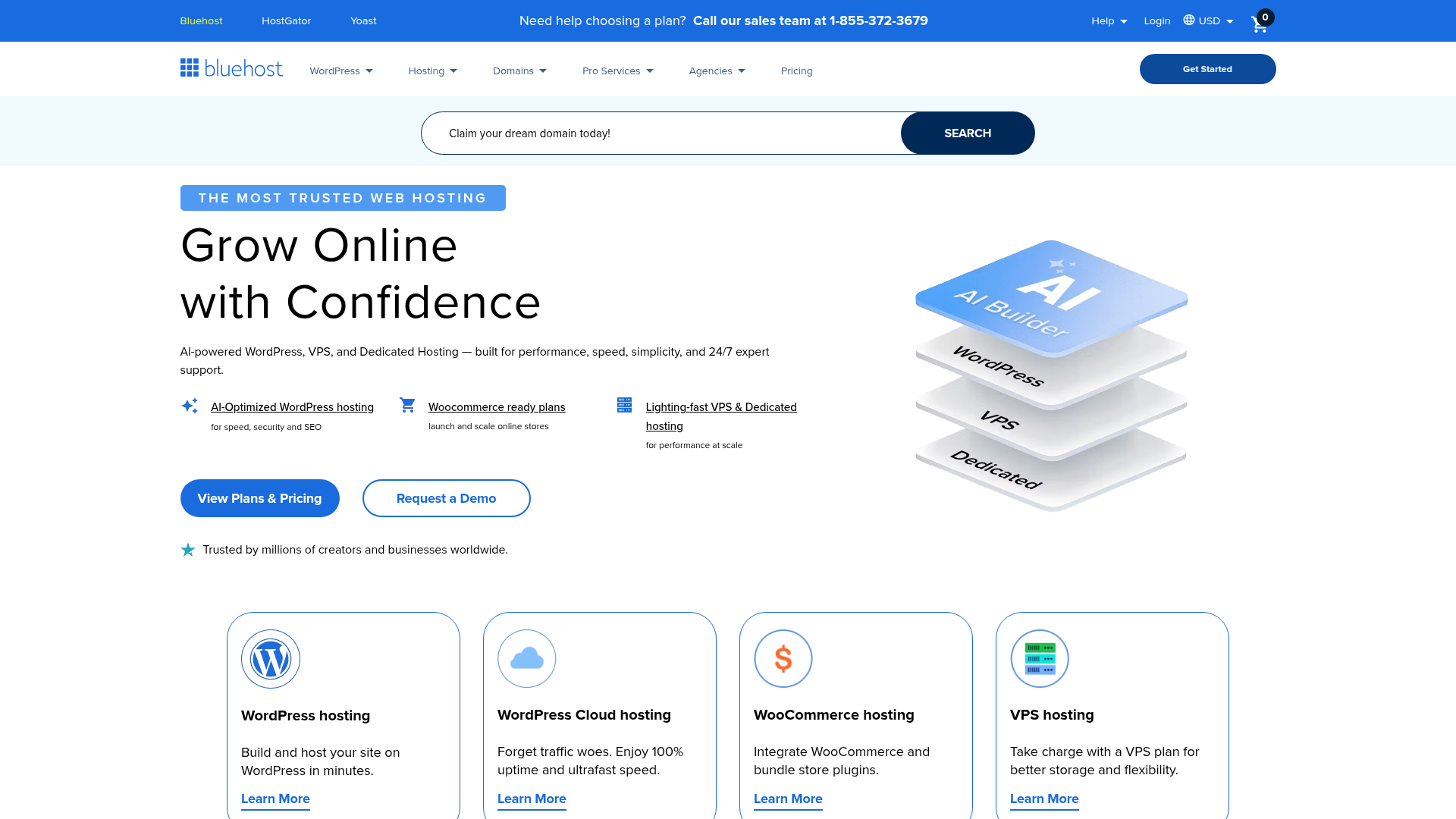Image resolution: width=1456 pixels, height=819 pixels.
Task: Click the cloud icon on WordPress Cloud hosting card
Action: (x=527, y=658)
